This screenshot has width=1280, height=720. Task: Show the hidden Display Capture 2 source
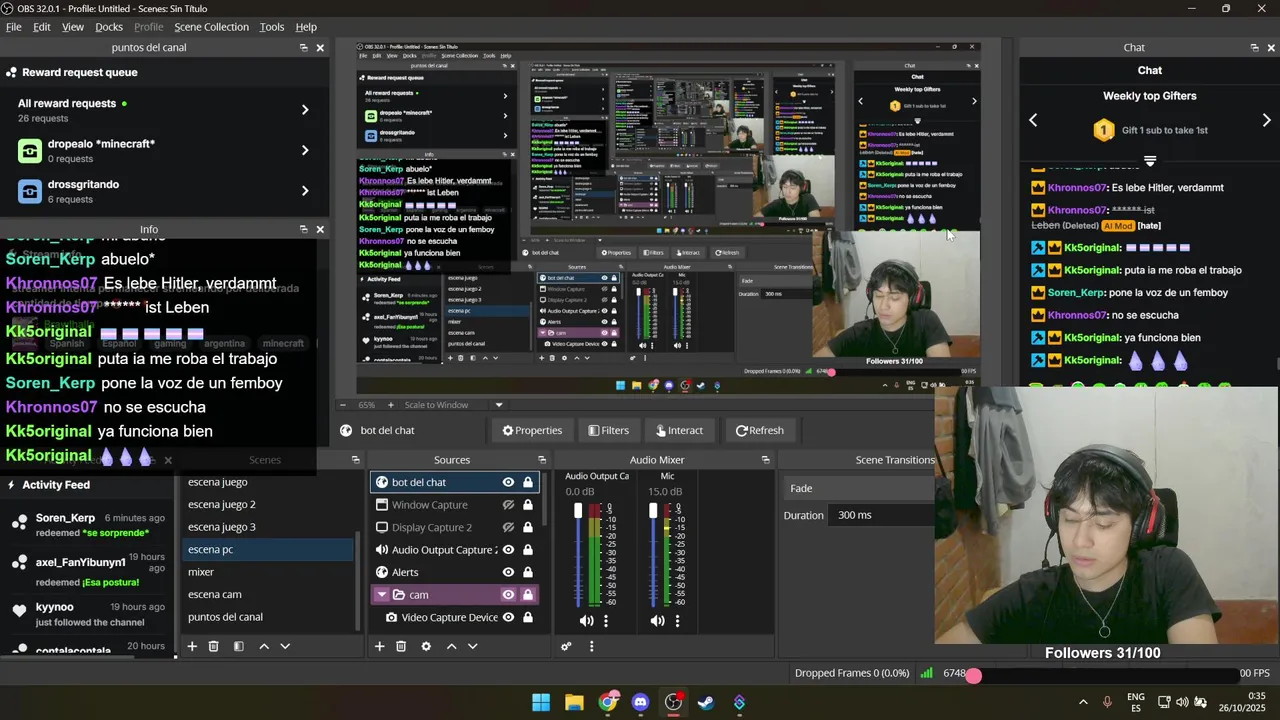pos(508,528)
